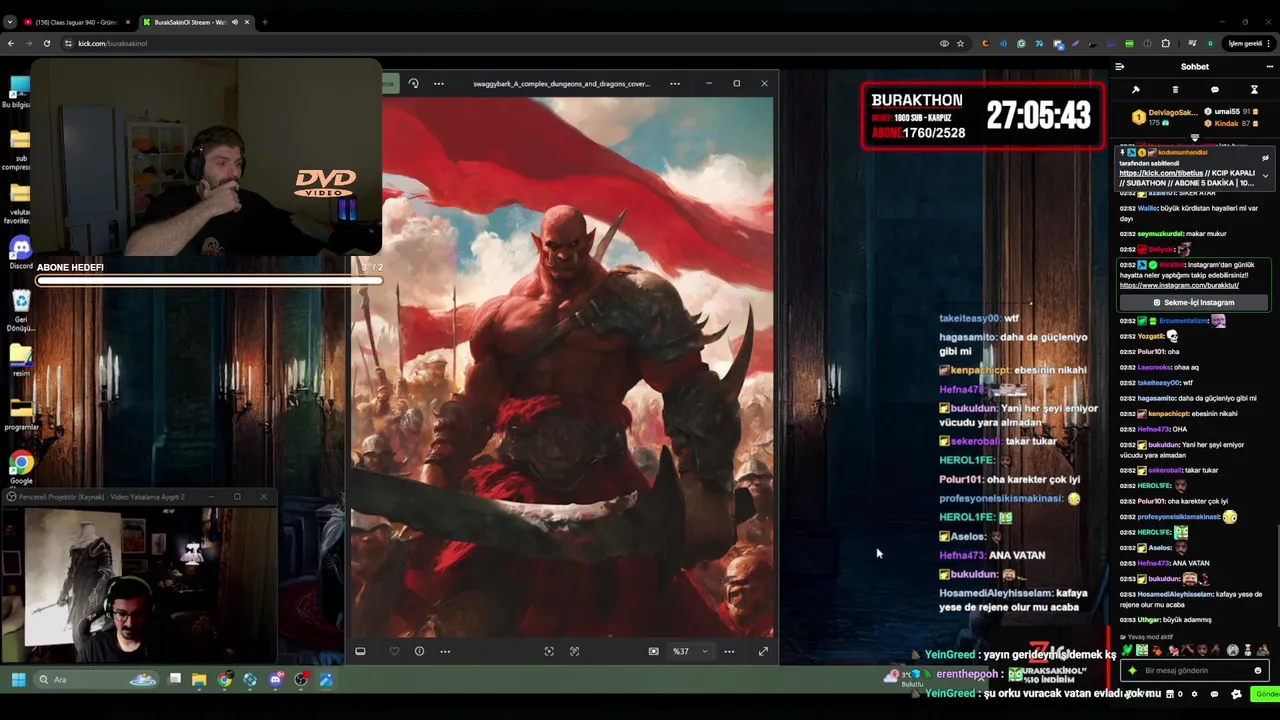The height and width of the screenshot is (720, 1280).
Task: Close the Claas Jaguar 940 tab
Action: [x=127, y=22]
